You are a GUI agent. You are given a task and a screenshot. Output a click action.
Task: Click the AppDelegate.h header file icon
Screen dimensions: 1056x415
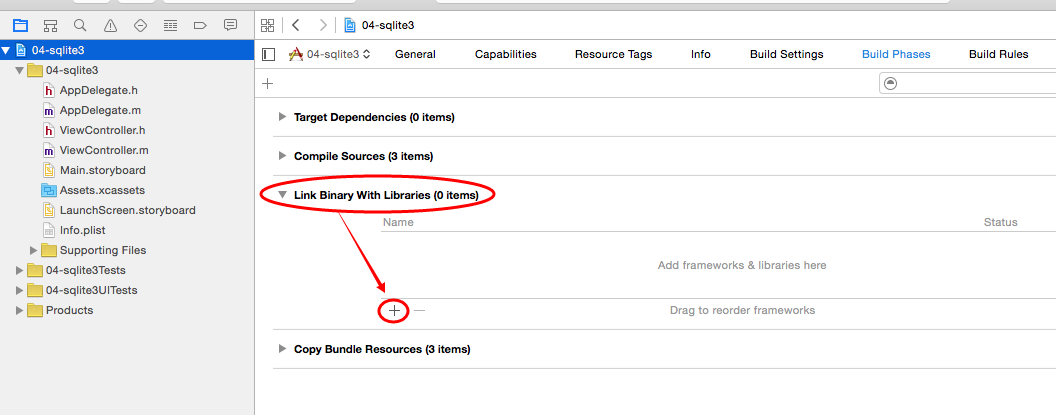[48, 90]
